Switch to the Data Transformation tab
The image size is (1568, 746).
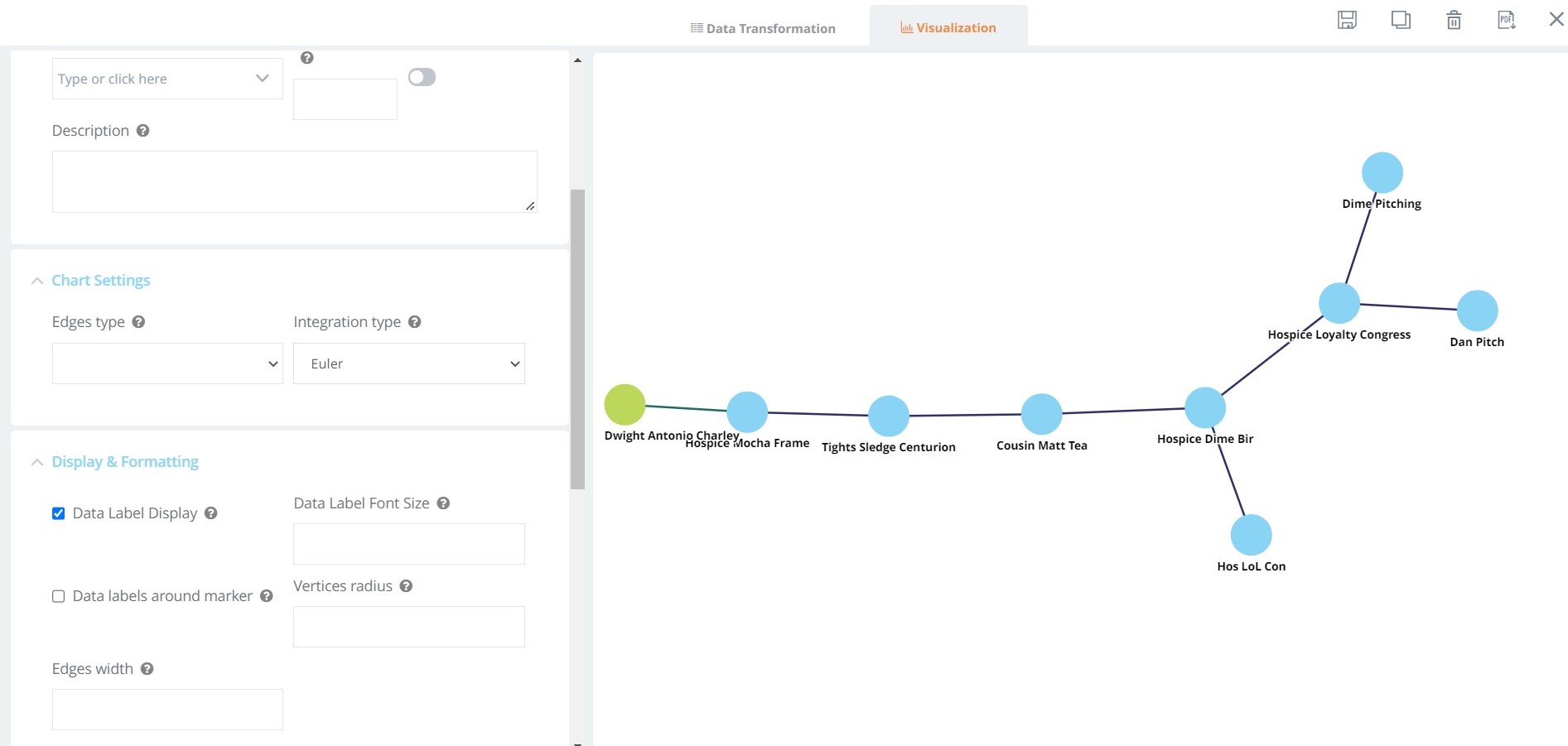pos(763,28)
